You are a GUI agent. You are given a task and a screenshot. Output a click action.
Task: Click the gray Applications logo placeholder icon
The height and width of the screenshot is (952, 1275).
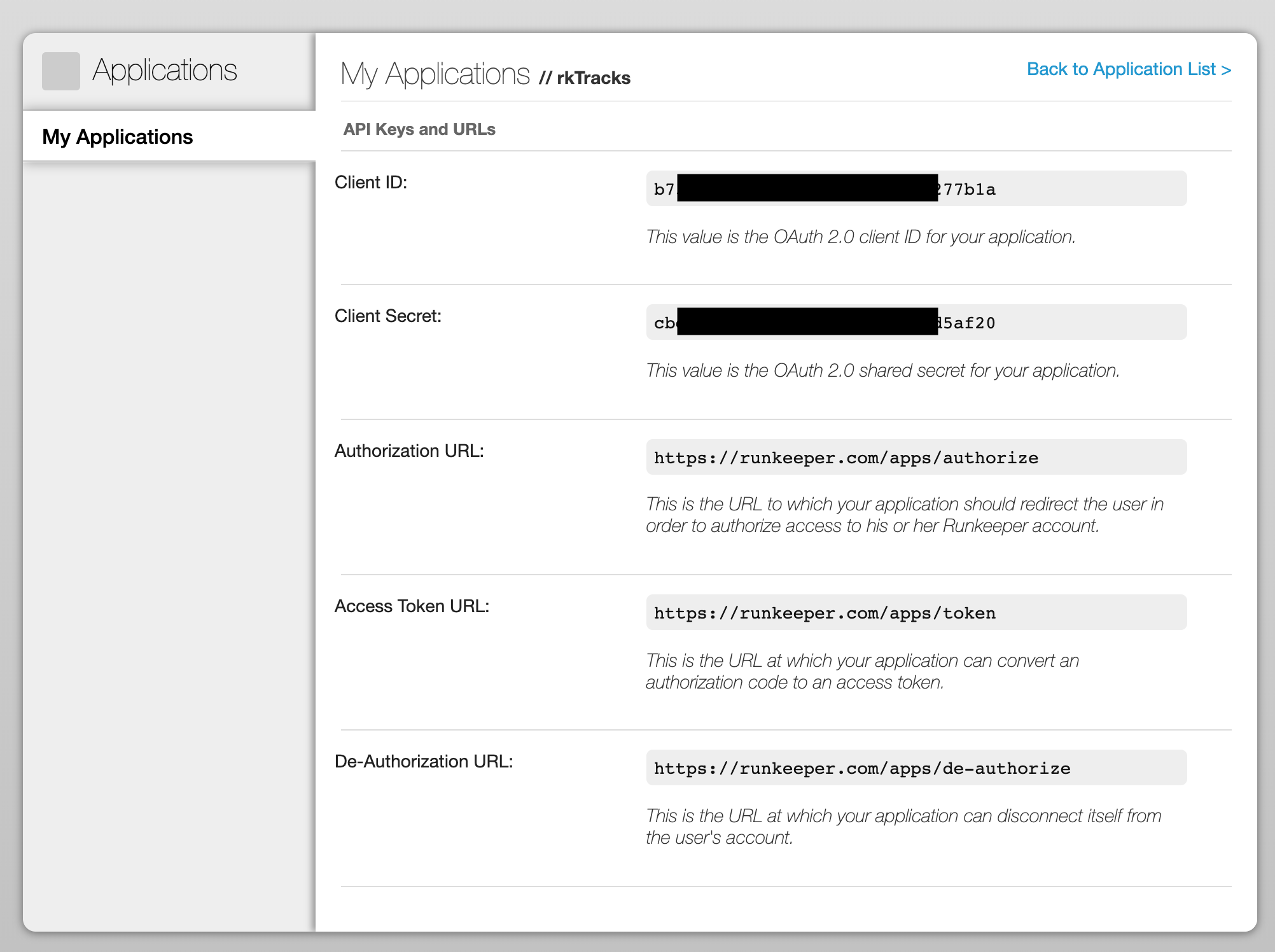coord(61,71)
